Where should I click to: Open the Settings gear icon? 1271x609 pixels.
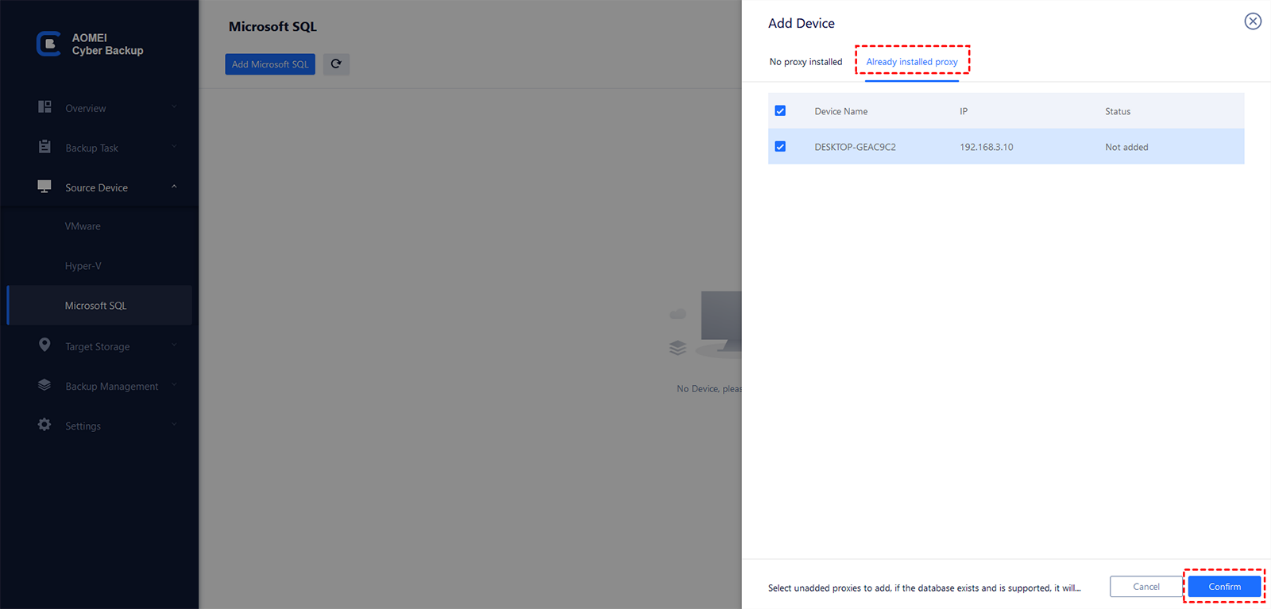click(44, 425)
